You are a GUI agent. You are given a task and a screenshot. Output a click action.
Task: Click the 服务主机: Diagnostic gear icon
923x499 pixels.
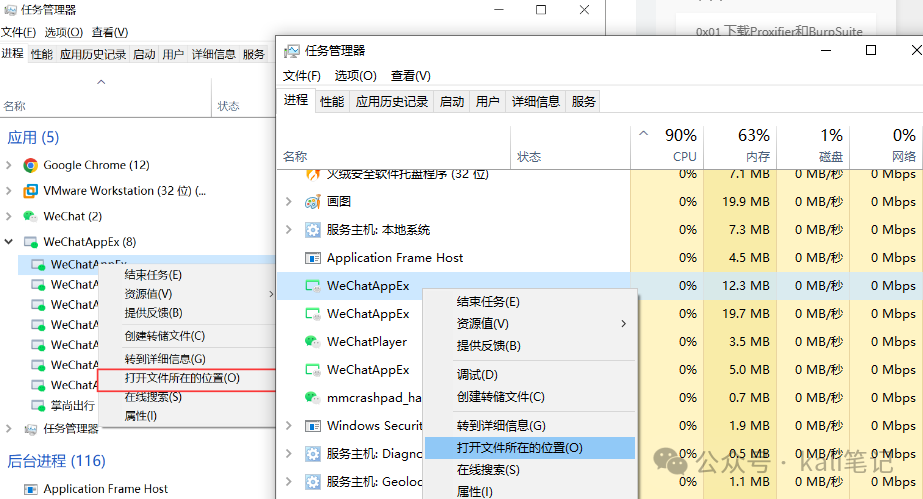(x=313, y=454)
